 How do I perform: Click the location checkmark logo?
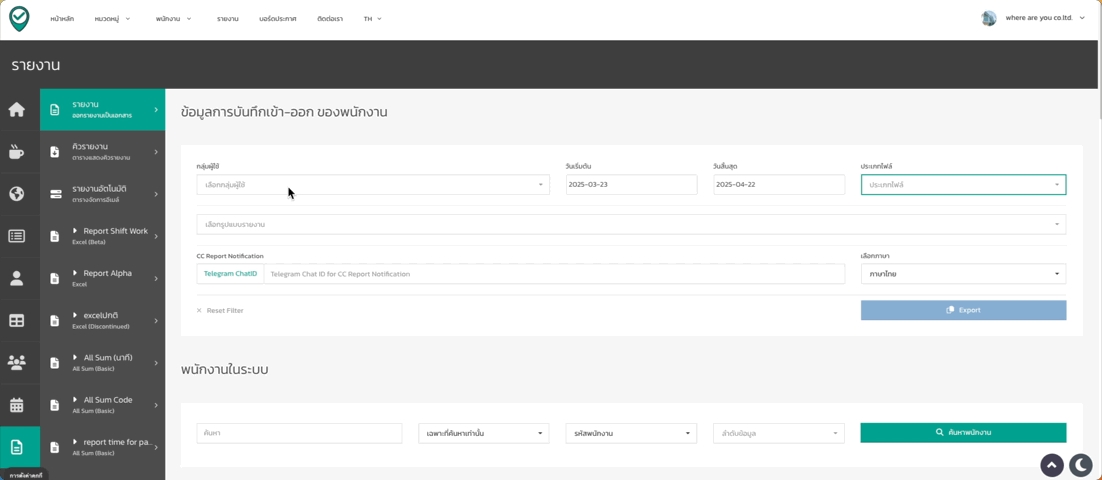click(x=19, y=18)
